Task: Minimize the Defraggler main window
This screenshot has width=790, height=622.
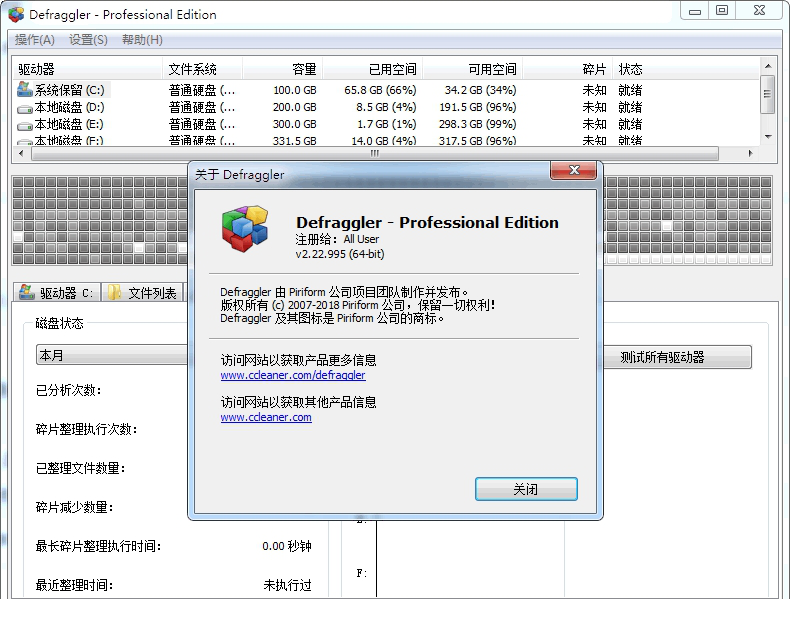Action: coord(695,11)
